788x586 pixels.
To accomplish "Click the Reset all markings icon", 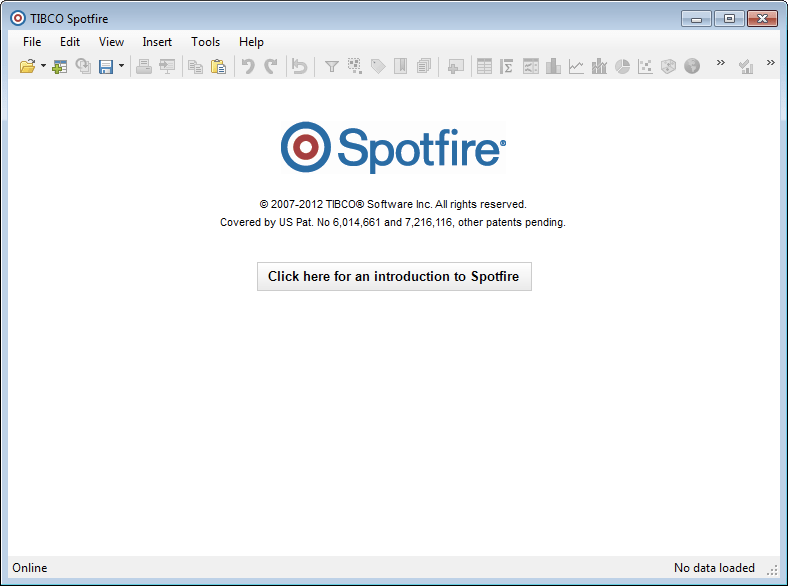I will [x=300, y=66].
